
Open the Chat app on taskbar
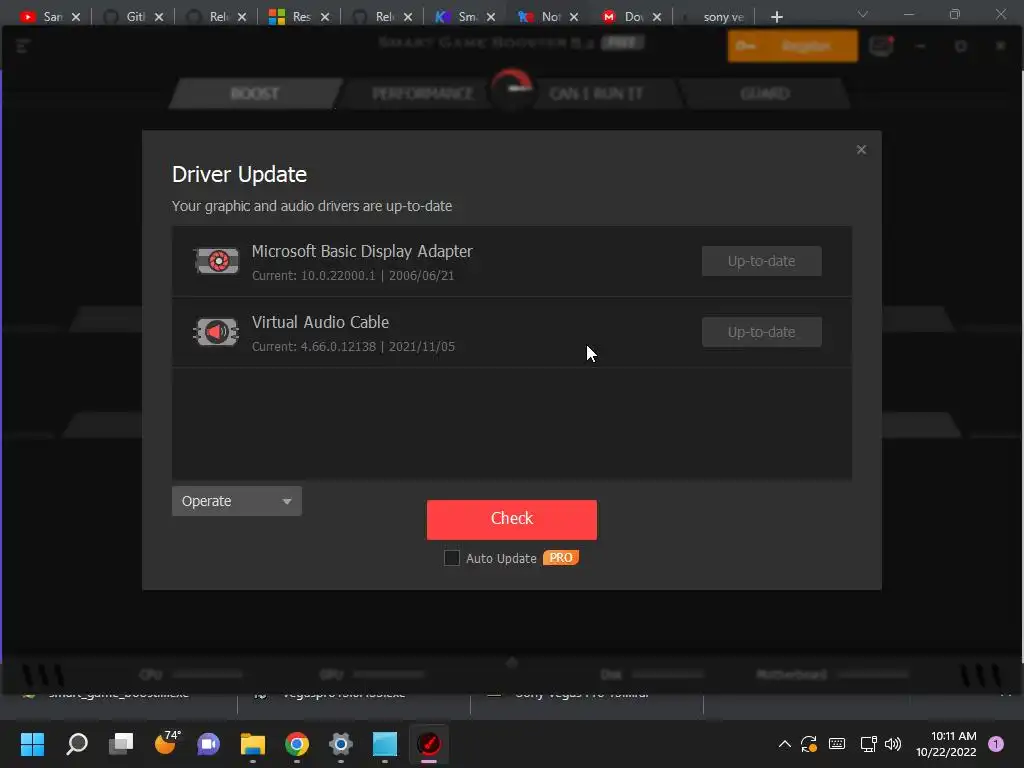(209, 744)
